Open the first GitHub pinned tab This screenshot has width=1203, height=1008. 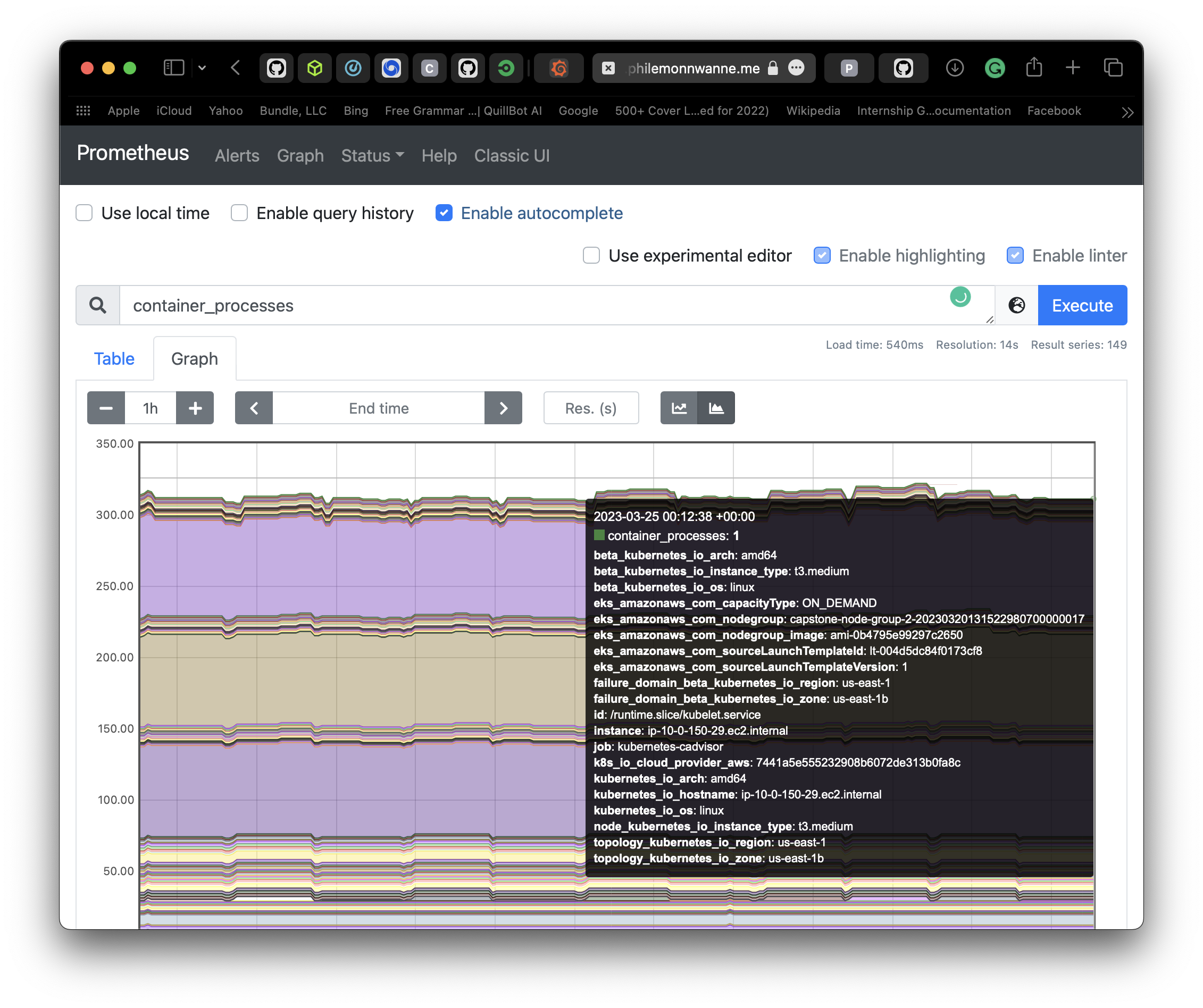[276, 69]
